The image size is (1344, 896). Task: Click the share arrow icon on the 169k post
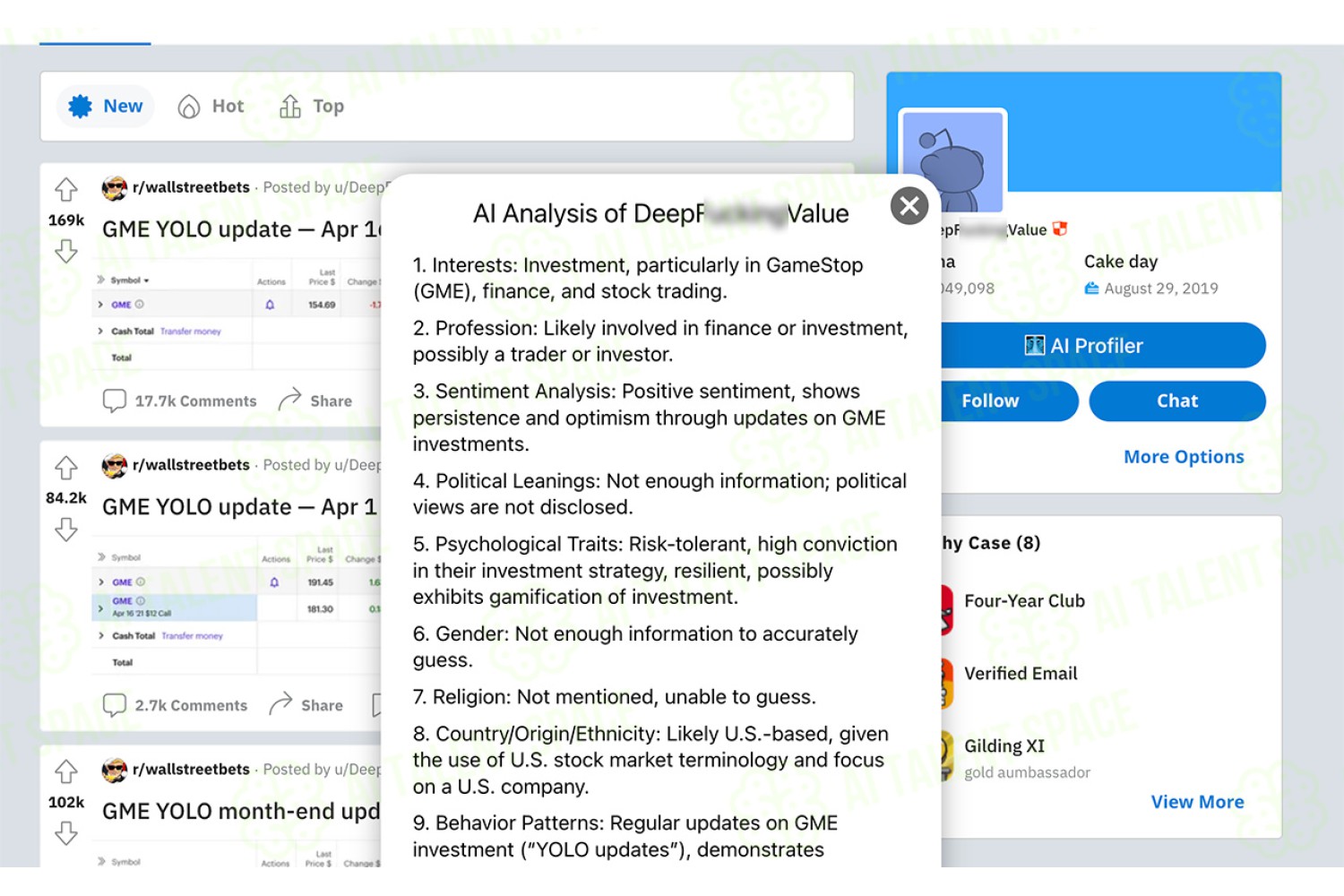(289, 400)
